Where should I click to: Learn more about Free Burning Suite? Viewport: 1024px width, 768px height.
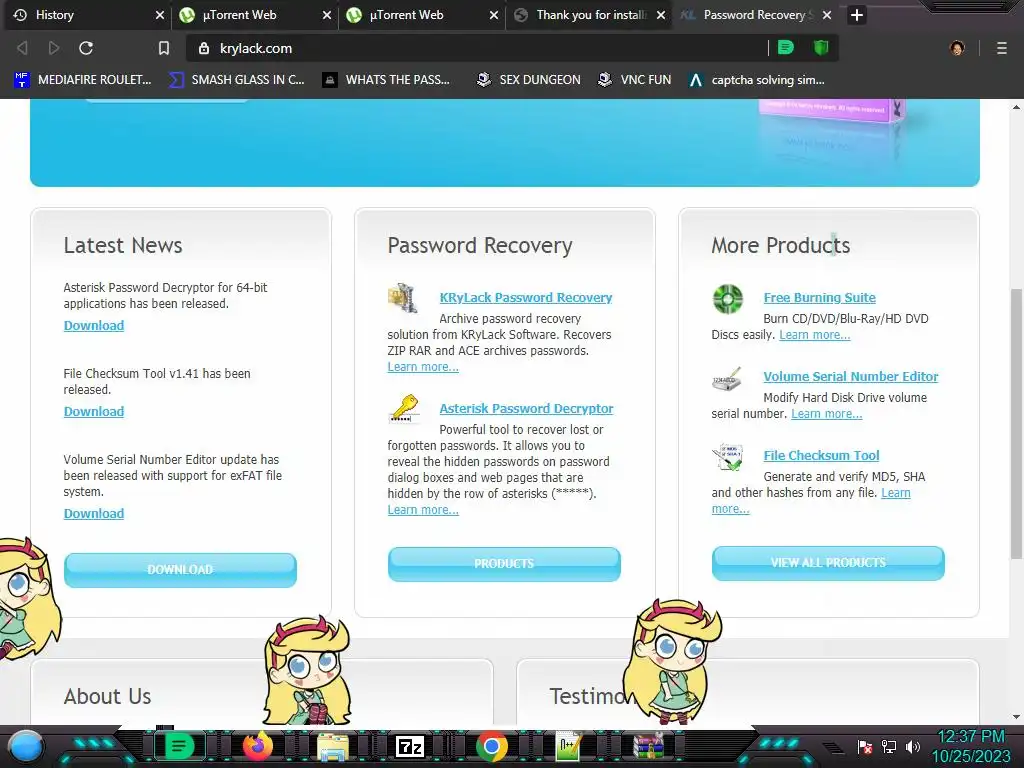click(x=814, y=334)
